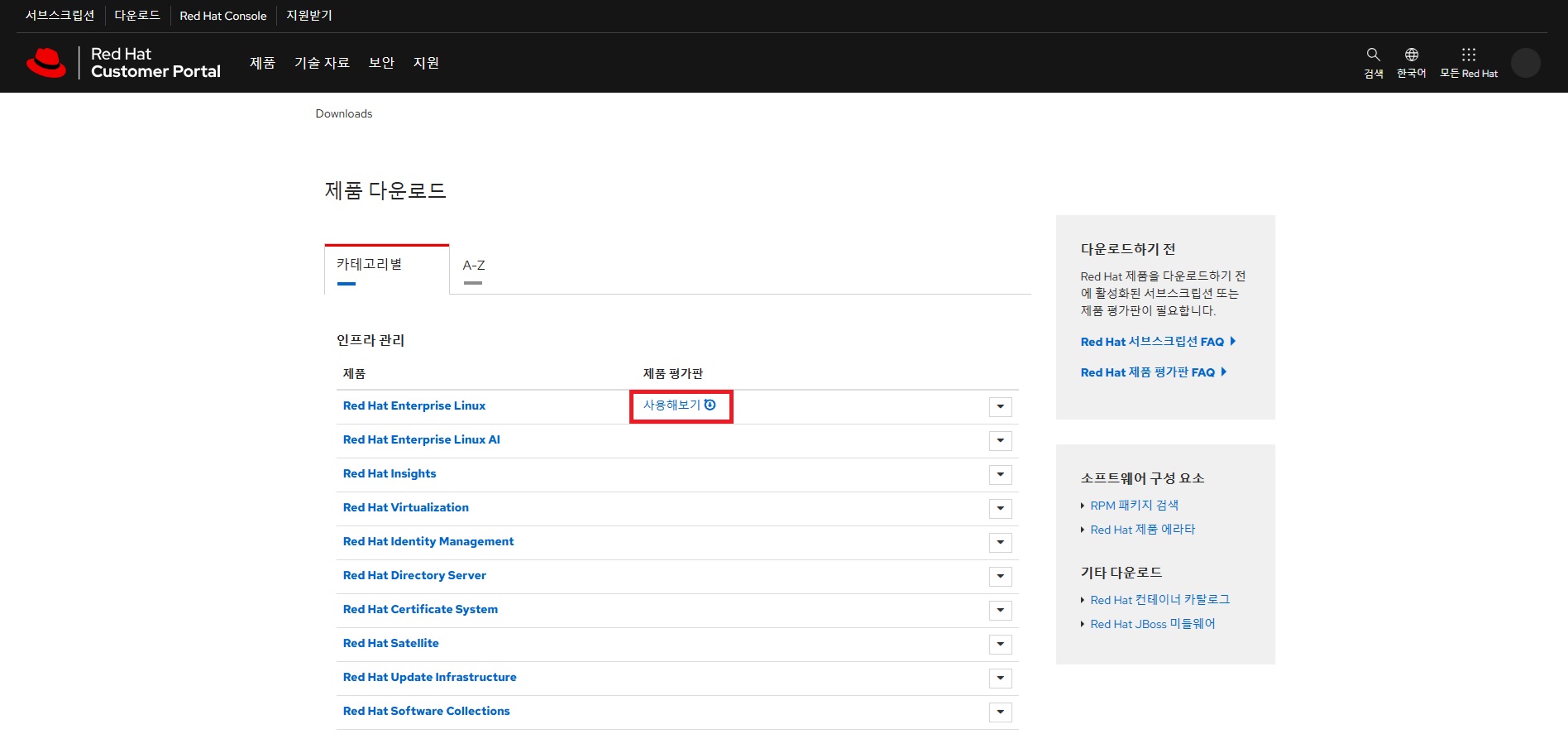Click the Downloads breadcrumb
The width and height of the screenshot is (1568, 734).
[344, 113]
